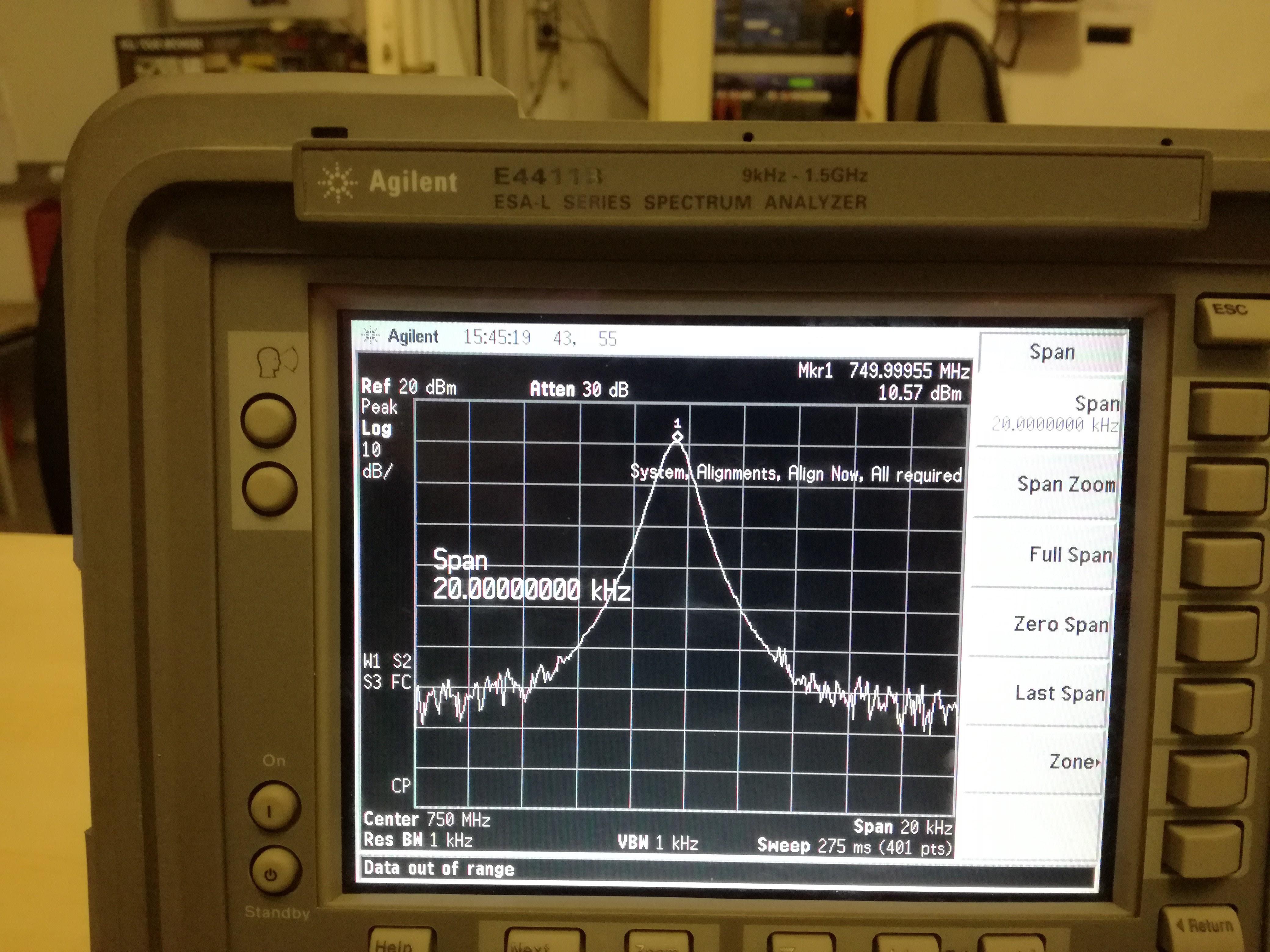Click the 15:45:19 clock display

pyautogui.click(x=497, y=337)
